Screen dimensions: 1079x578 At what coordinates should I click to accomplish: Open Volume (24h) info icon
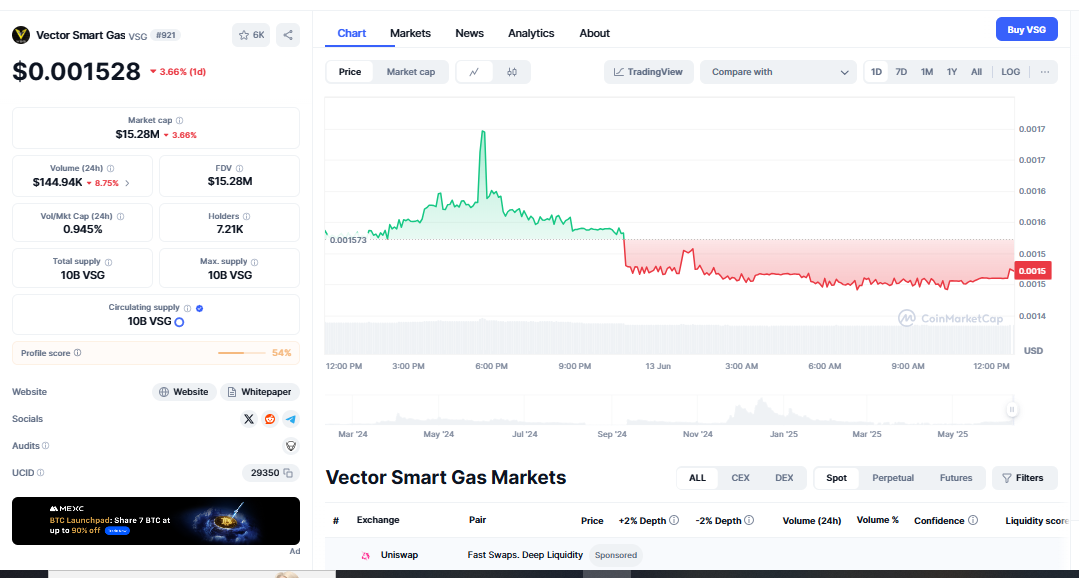click(x=110, y=168)
